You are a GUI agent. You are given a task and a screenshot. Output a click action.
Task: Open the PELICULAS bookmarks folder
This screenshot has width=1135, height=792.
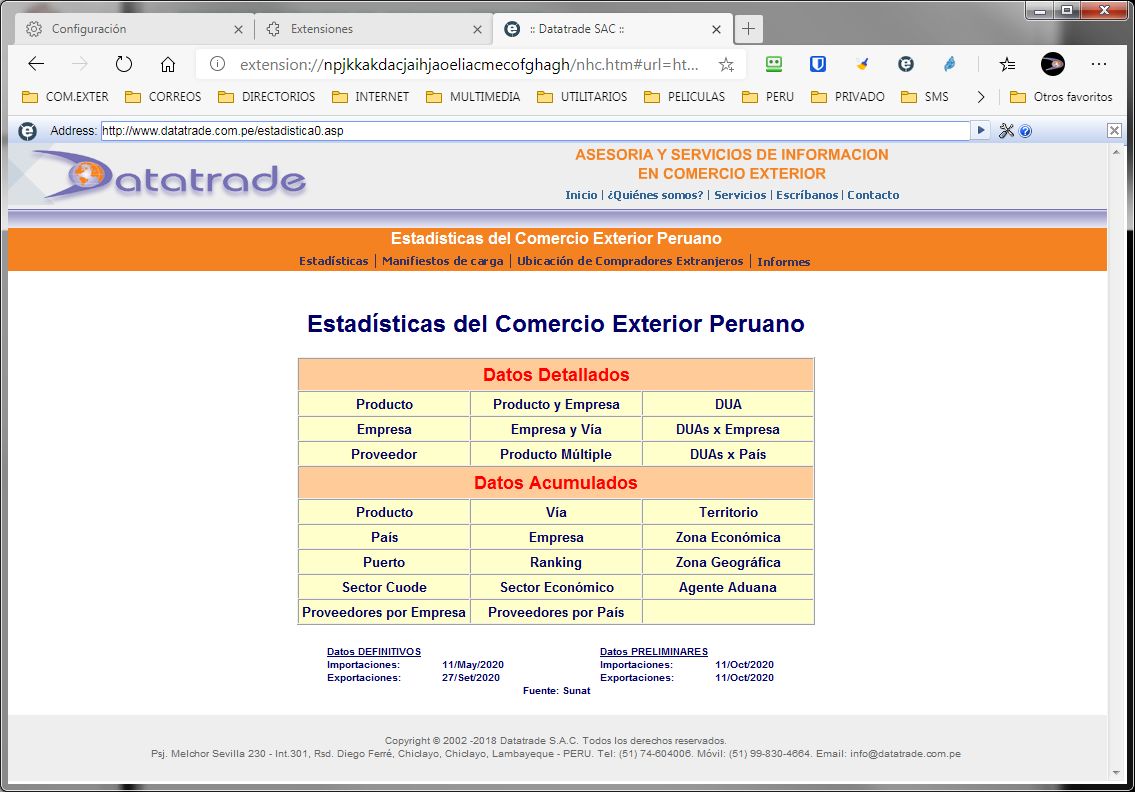coord(684,96)
